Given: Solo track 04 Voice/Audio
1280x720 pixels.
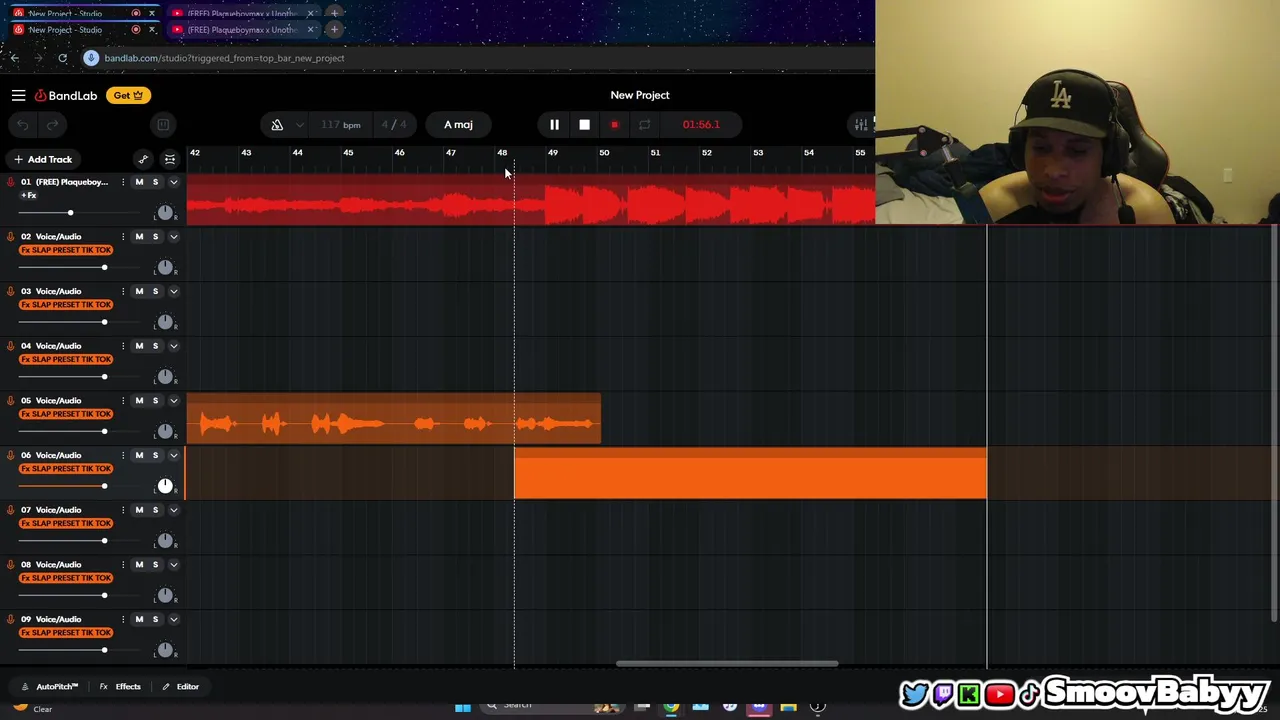Looking at the screenshot, I should [155, 346].
